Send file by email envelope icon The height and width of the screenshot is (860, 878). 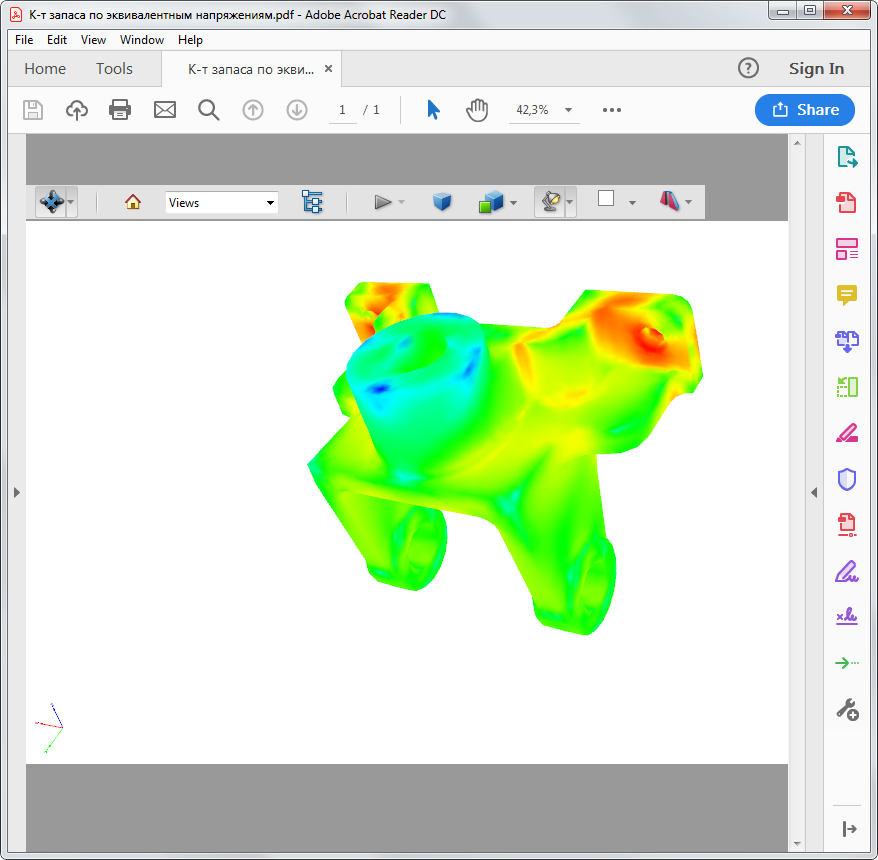[x=164, y=110]
